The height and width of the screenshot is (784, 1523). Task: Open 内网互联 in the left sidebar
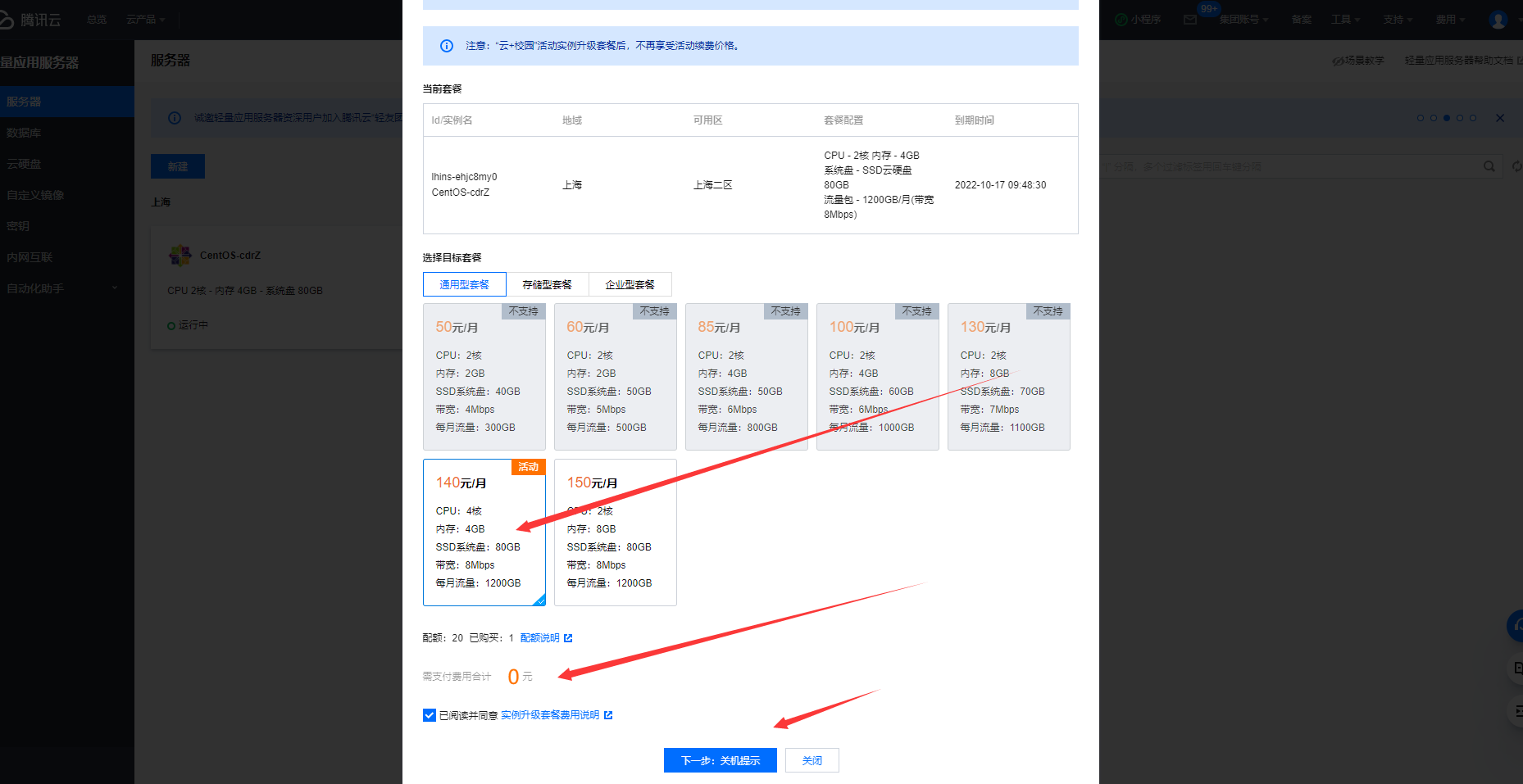pyautogui.click(x=67, y=257)
